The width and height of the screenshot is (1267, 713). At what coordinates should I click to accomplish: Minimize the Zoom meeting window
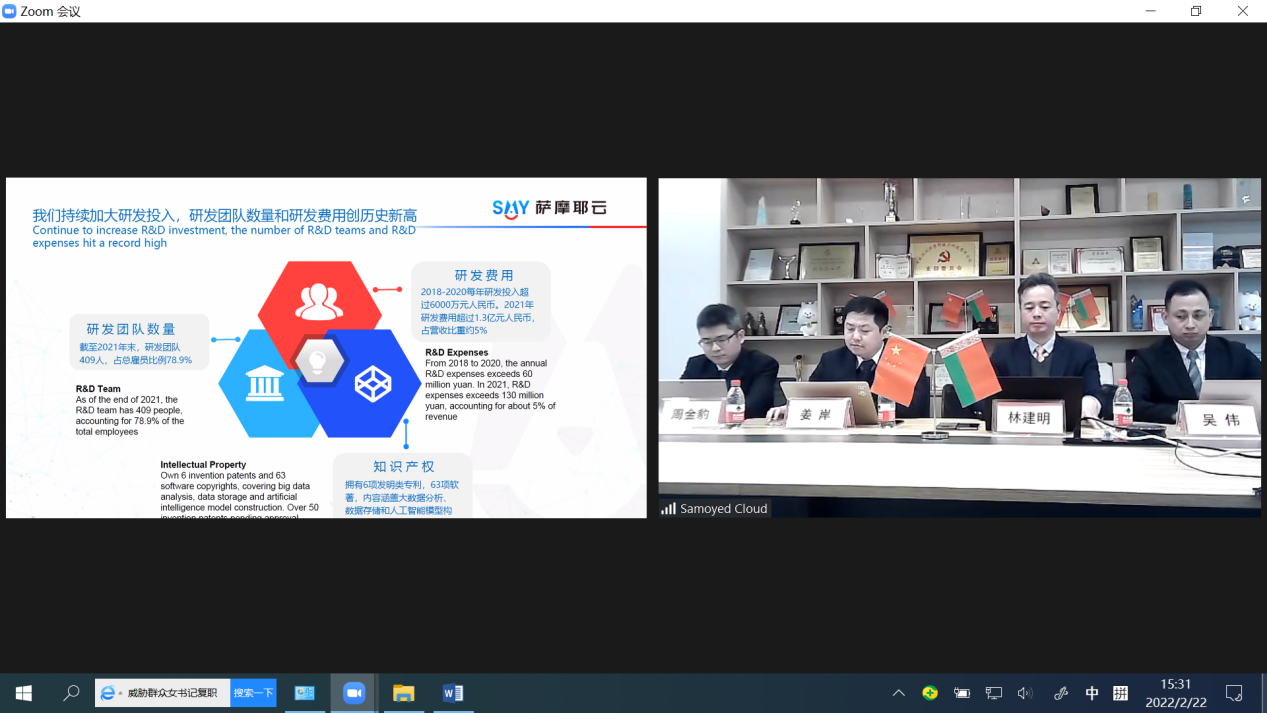tap(1150, 11)
